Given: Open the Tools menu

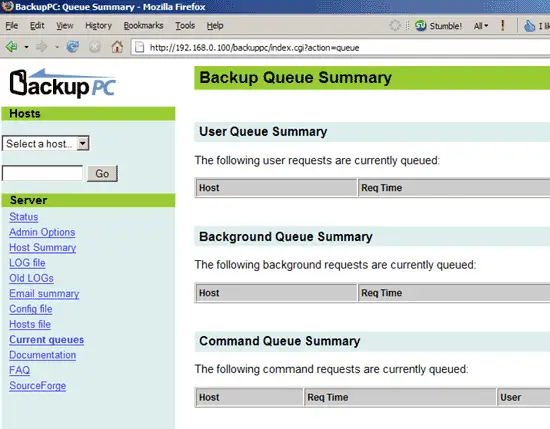Looking at the screenshot, I should click(x=185, y=26).
